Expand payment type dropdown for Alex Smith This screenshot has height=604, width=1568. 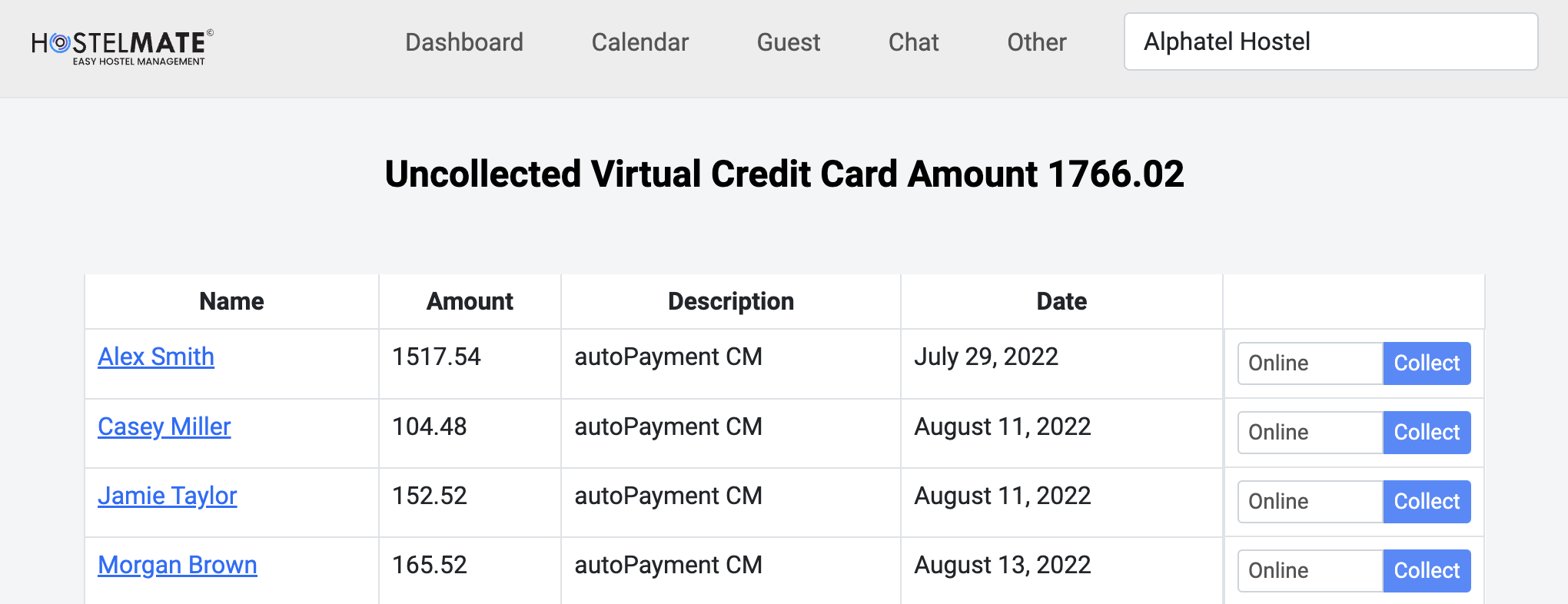(1310, 363)
